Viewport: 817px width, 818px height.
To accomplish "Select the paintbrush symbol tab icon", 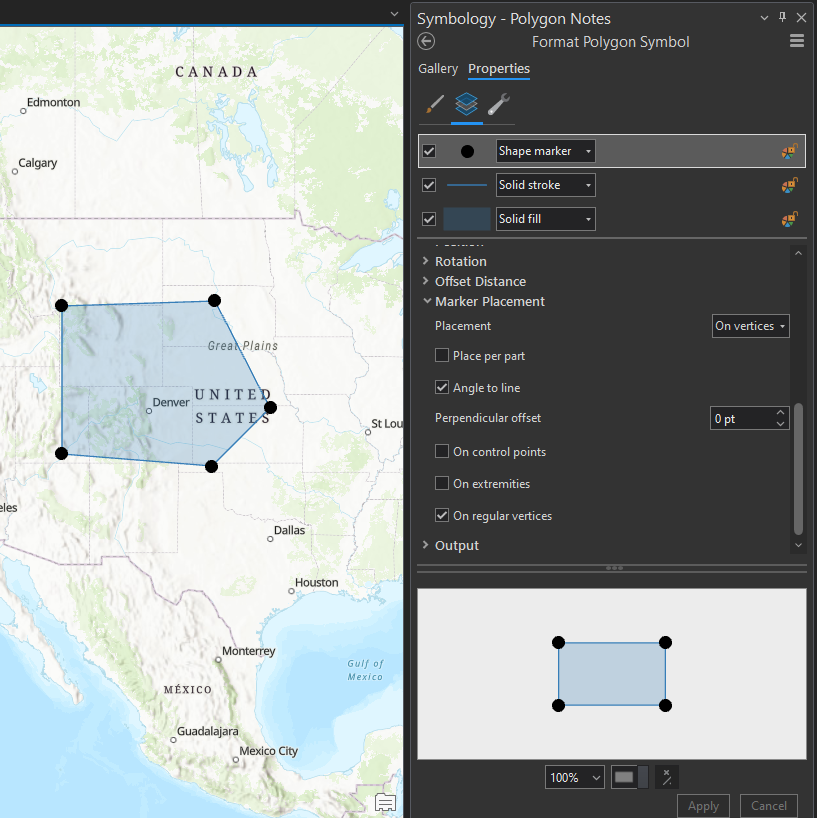I will pos(434,104).
